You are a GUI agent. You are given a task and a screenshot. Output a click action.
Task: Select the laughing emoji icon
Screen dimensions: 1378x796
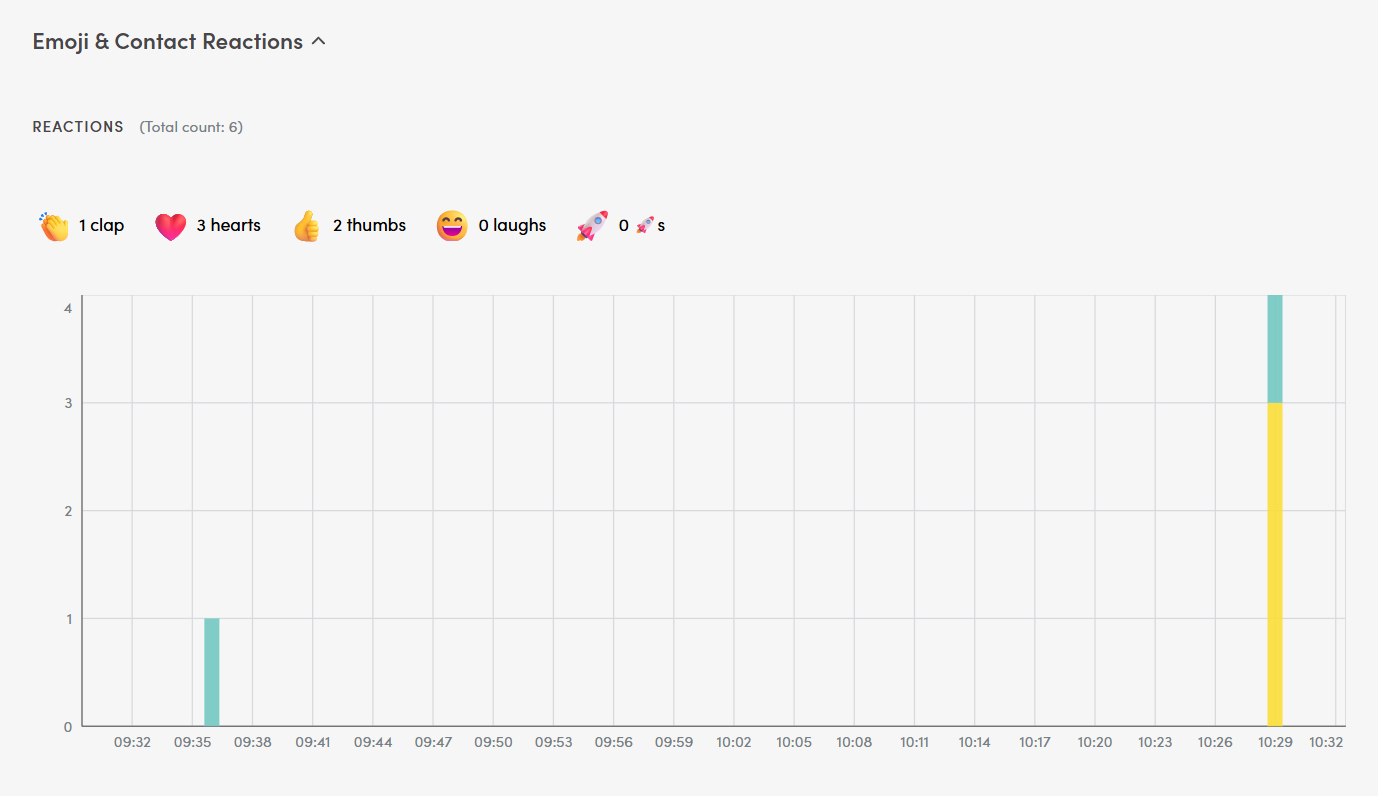pos(452,225)
